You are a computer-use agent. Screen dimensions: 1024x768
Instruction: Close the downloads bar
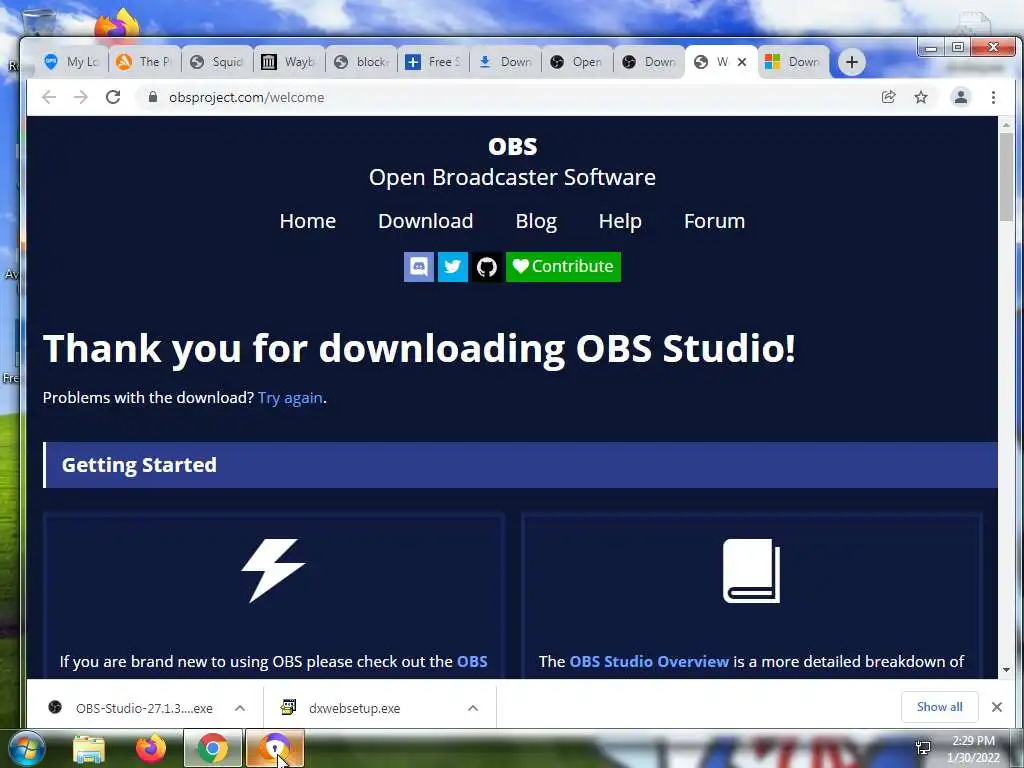pos(997,707)
